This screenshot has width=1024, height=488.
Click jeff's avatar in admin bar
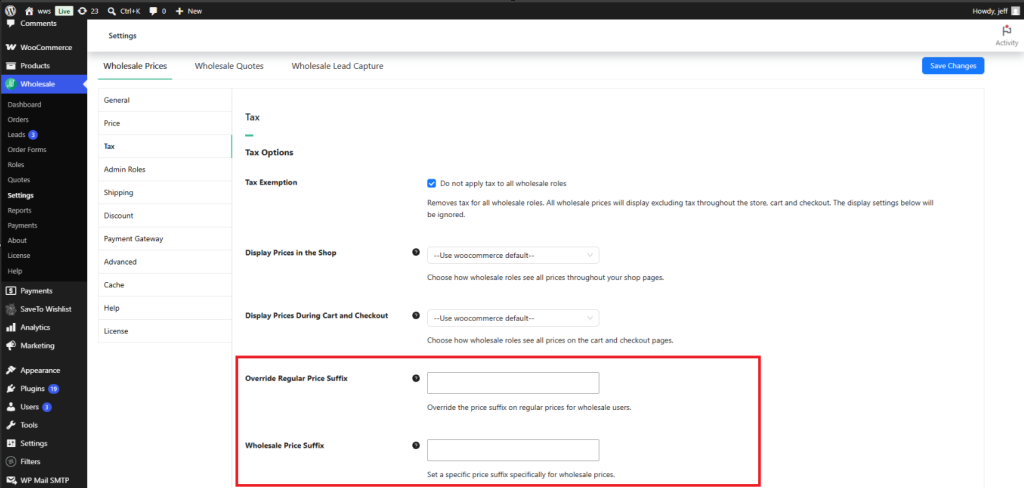click(1015, 11)
